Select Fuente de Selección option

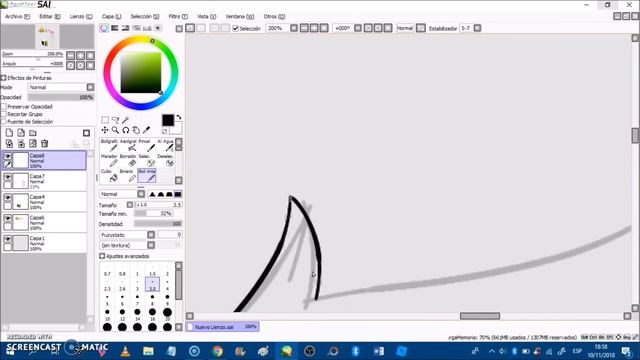click(x=4, y=122)
